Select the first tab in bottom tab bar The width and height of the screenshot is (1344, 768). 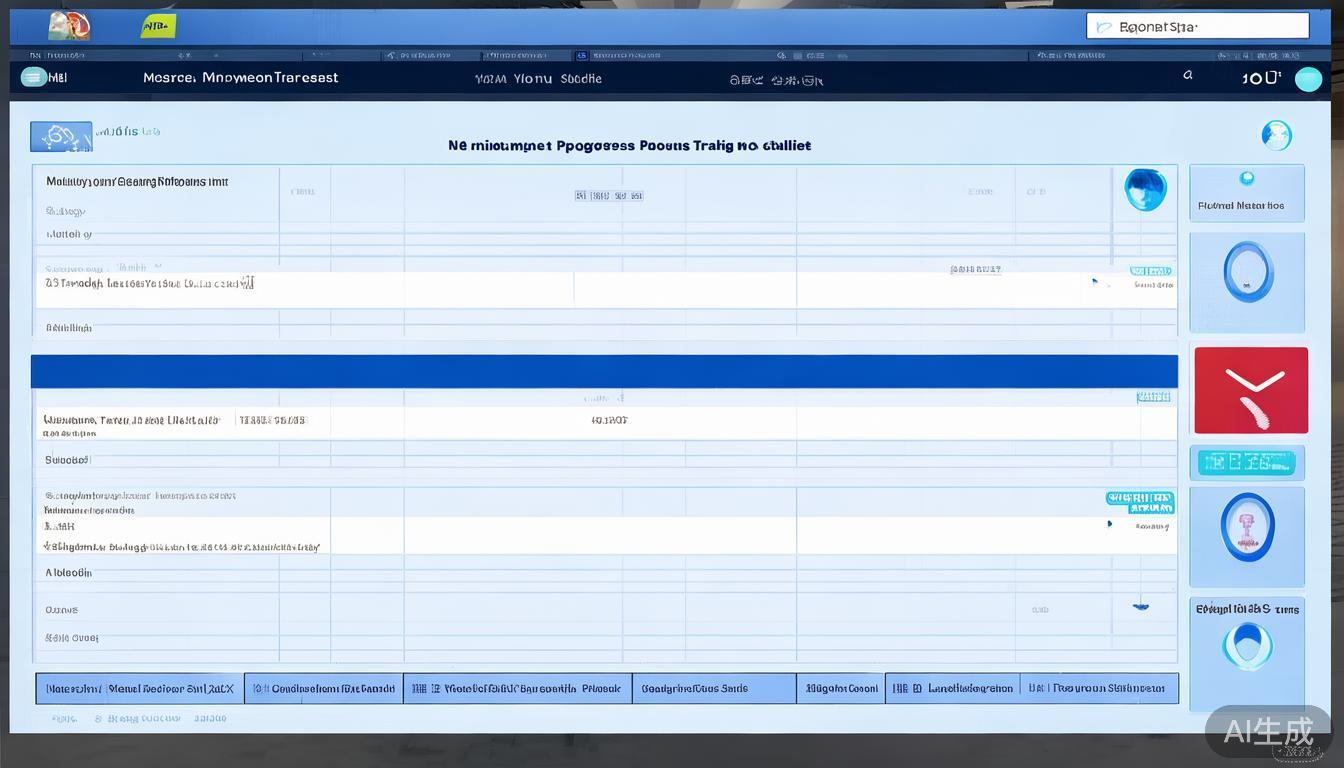[x=140, y=688]
